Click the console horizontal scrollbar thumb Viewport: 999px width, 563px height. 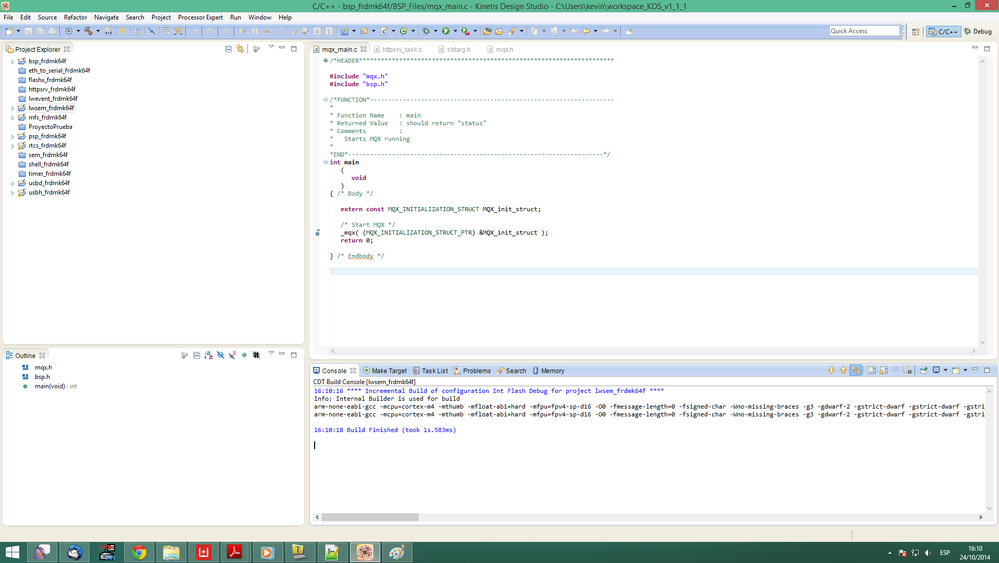point(370,517)
